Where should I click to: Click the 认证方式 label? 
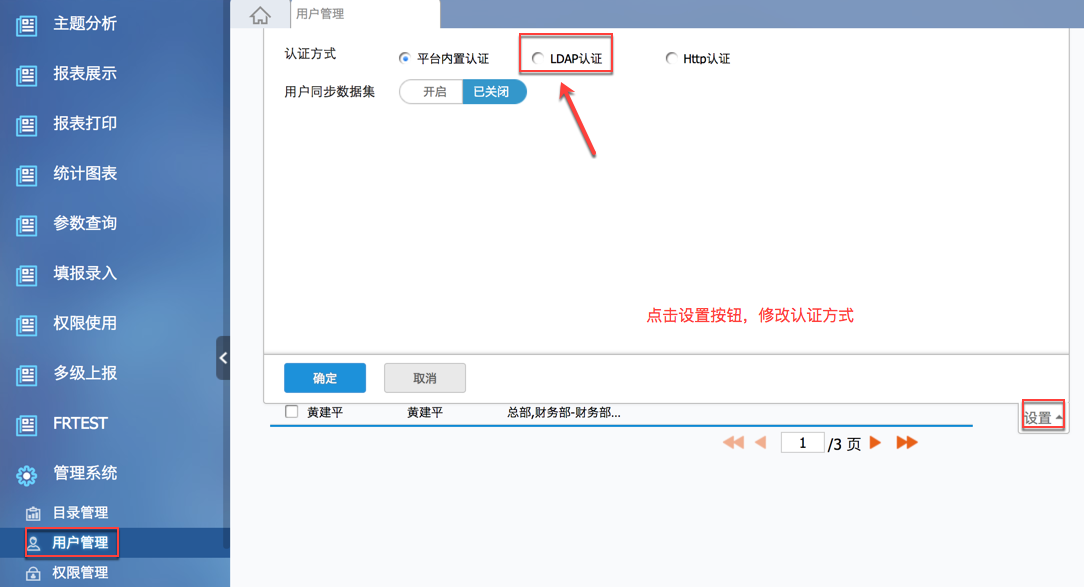(x=310, y=53)
